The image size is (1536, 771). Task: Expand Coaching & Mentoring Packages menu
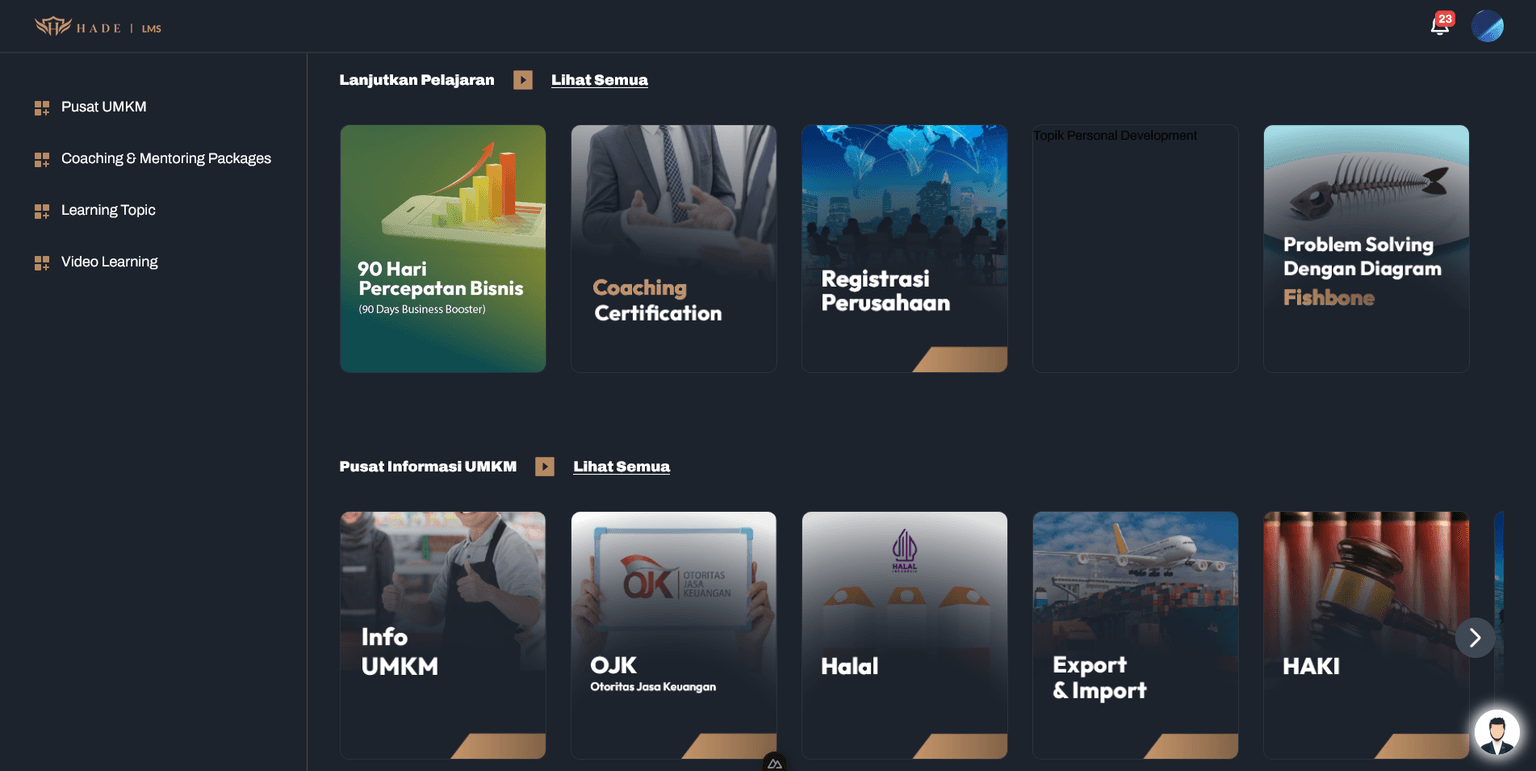click(x=166, y=158)
